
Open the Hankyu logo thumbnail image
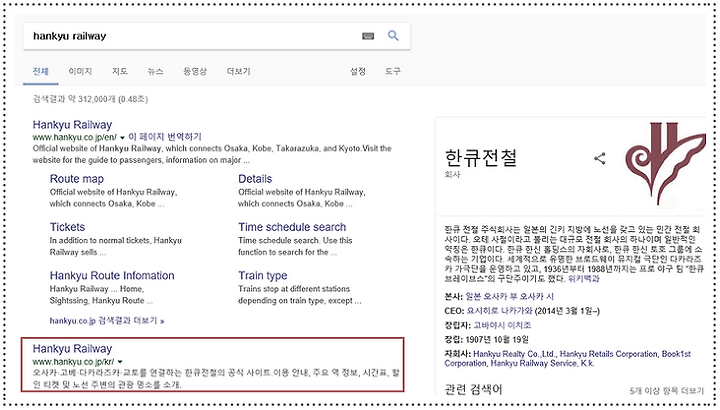(665, 164)
